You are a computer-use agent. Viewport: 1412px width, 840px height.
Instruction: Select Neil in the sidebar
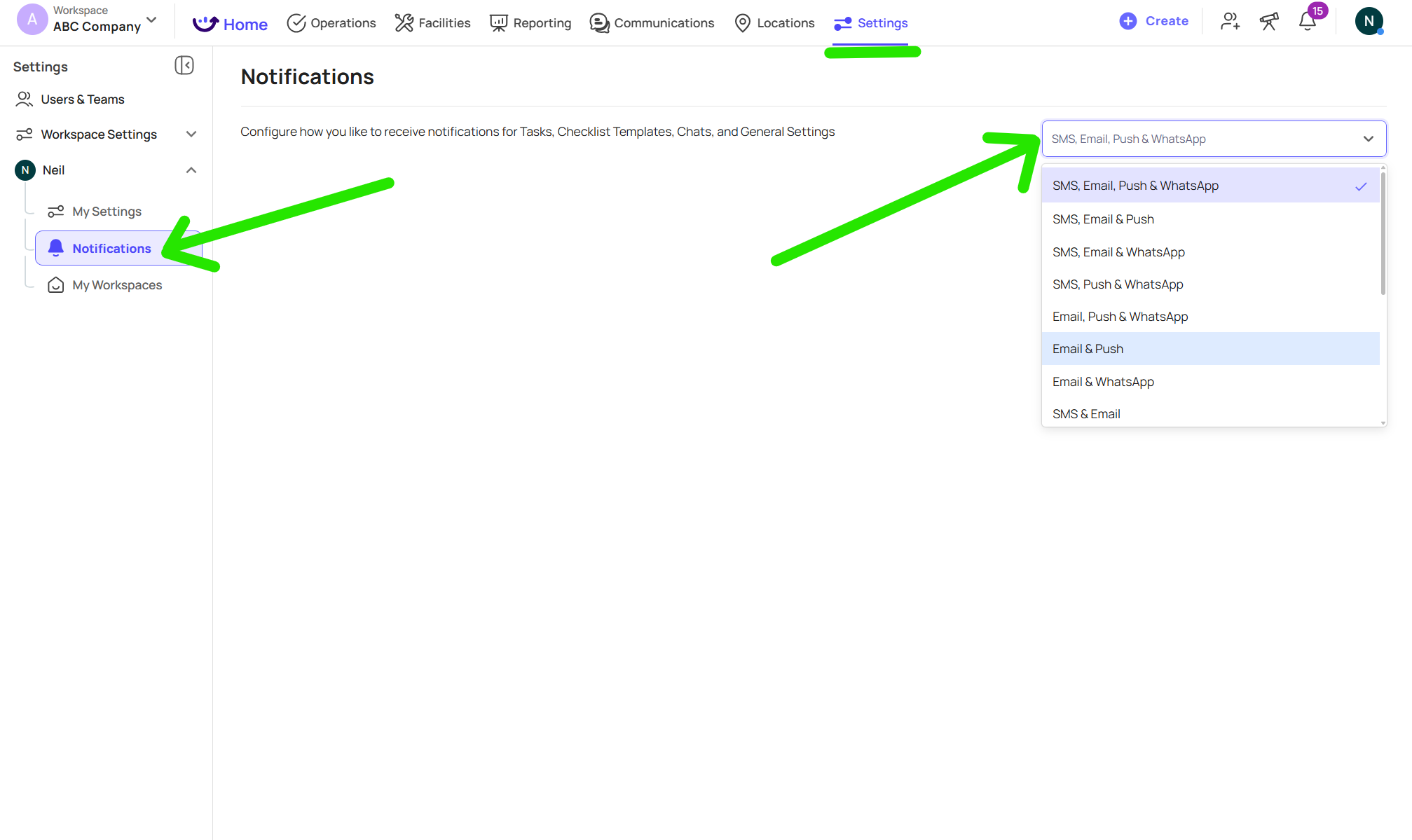[54, 170]
